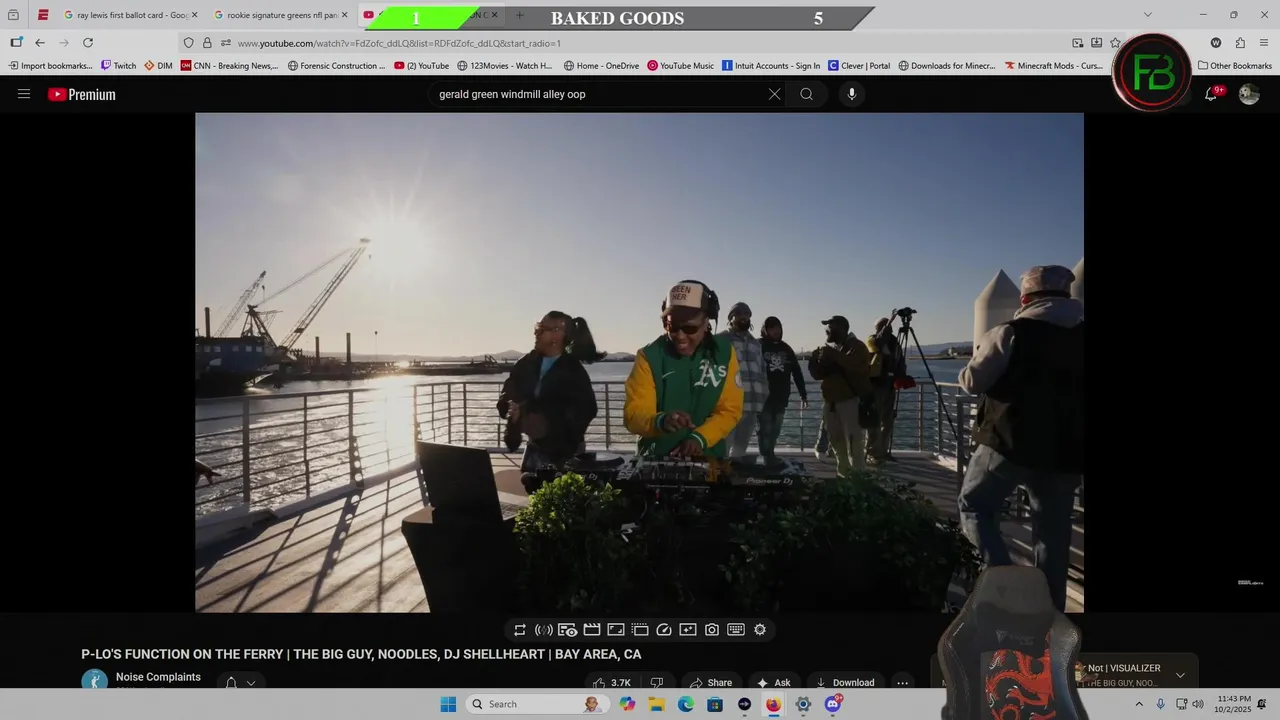Open the Noise Complaints channel name
Viewport: 1280px width, 720px height.
[x=158, y=677]
